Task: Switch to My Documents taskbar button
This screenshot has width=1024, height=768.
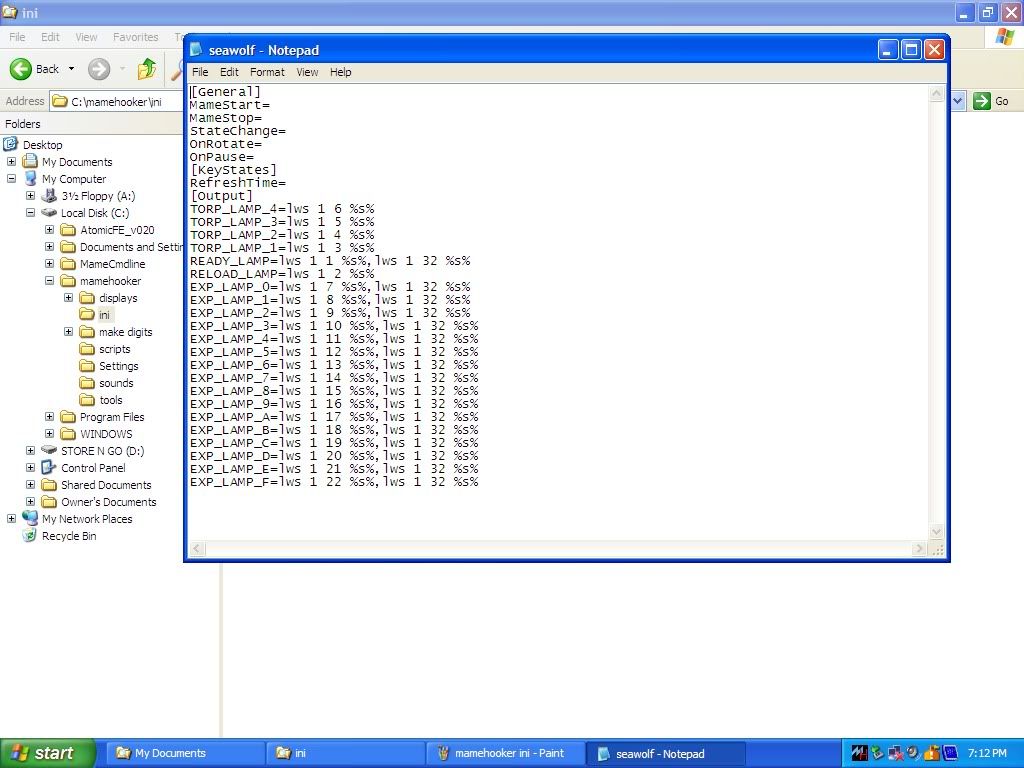Action: (x=184, y=753)
